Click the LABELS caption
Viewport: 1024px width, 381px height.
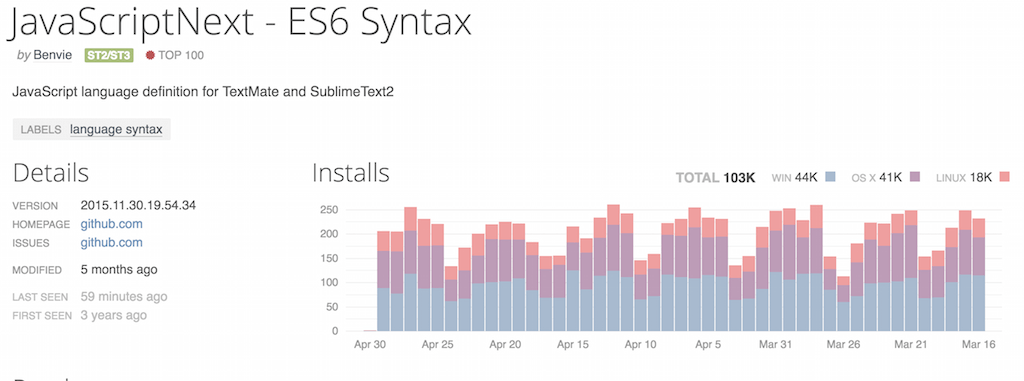coord(41,129)
